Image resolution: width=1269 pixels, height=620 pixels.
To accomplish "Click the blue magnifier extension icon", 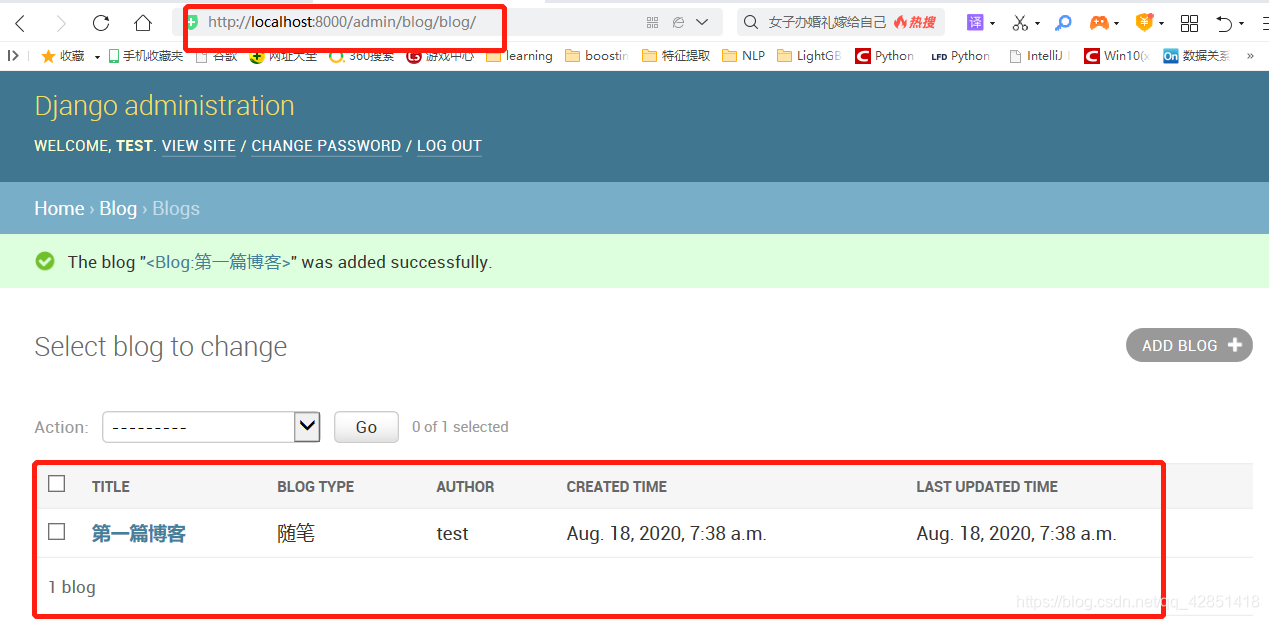I will [1063, 22].
